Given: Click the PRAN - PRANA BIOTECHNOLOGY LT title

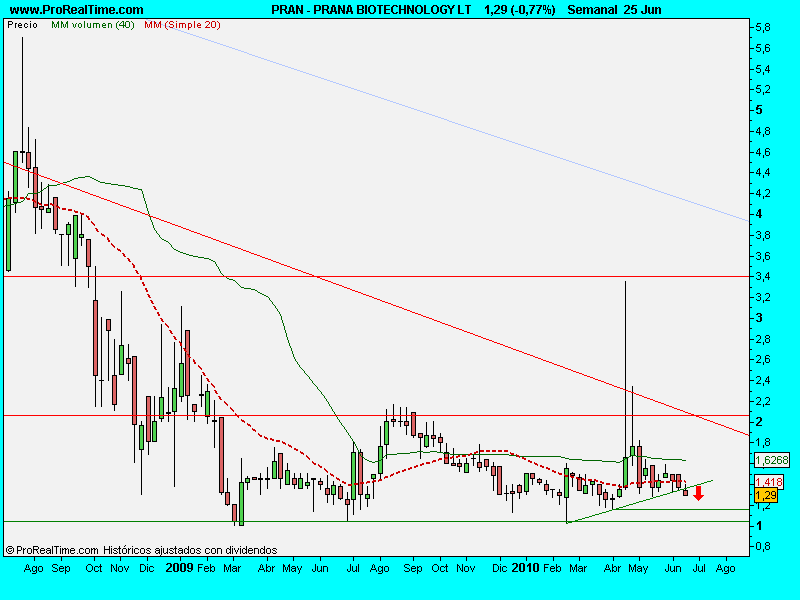Looking at the screenshot, I should point(371,10).
